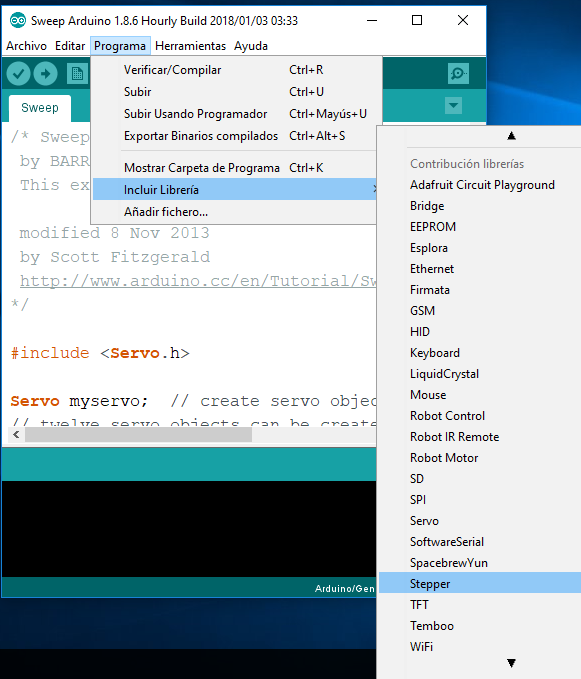Select Subir menu entry
The width and height of the screenshot is (581, 679).
click(x=234, y=92)
